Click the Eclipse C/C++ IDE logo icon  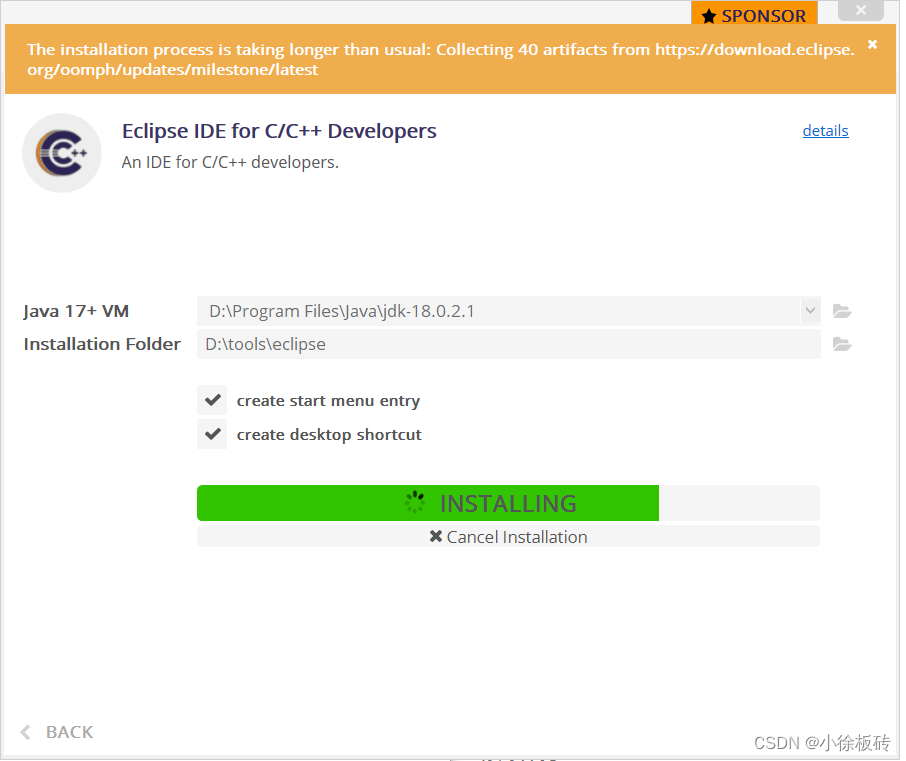(x=62, y=152)
